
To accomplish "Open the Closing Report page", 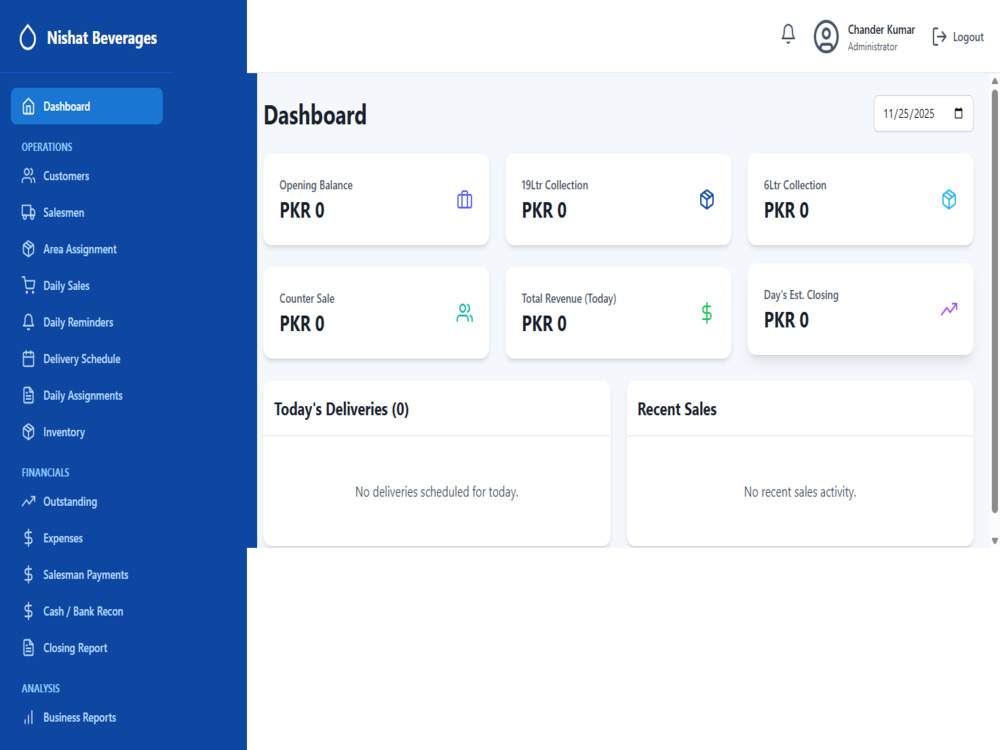I will click(75, 648).
